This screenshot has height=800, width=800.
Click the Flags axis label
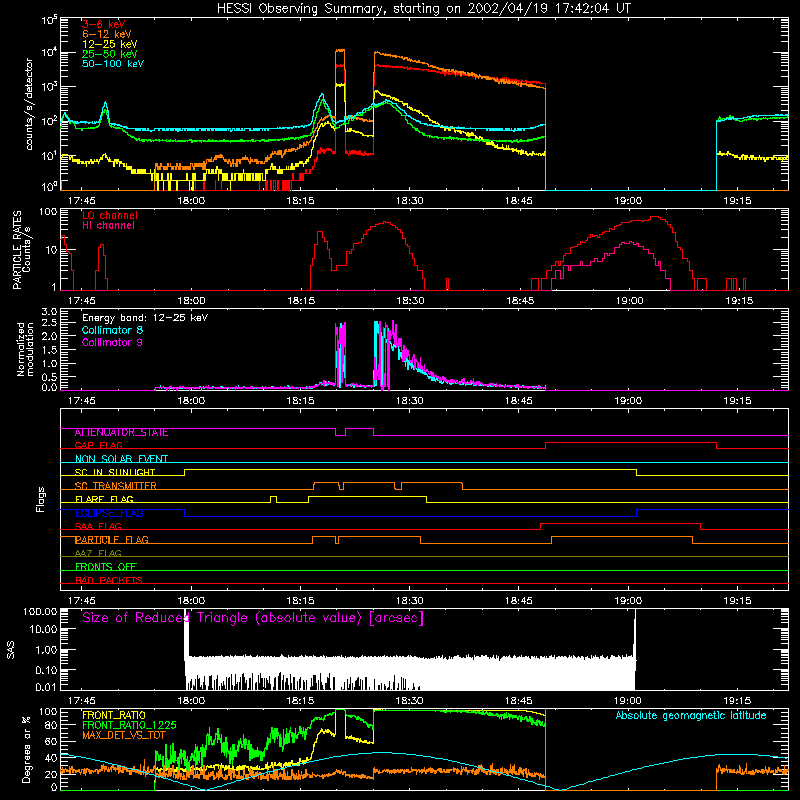pos(41,499)
